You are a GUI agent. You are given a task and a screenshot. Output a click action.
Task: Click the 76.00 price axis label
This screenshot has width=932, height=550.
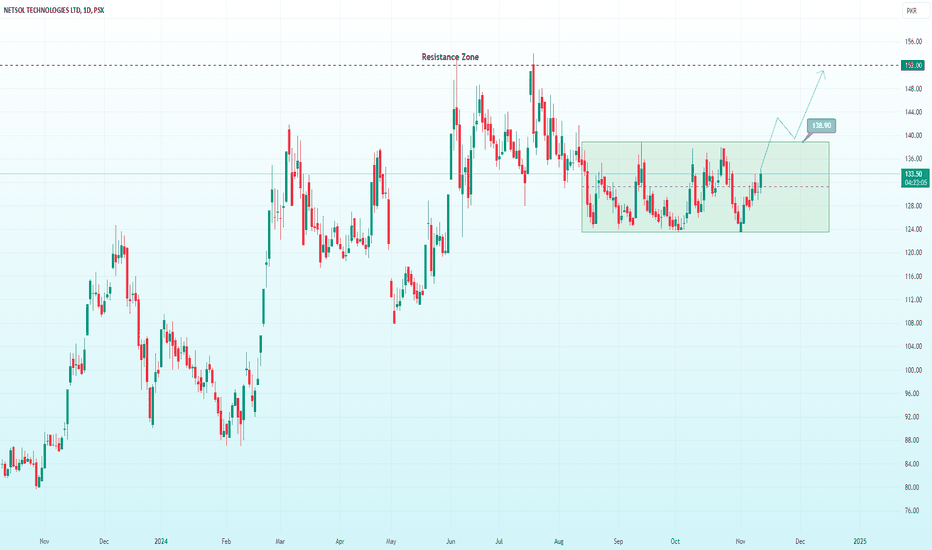[912, 511]
